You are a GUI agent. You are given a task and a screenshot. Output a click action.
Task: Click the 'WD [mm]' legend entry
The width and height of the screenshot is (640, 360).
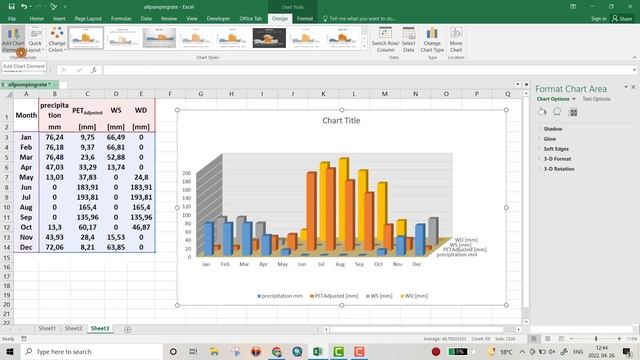[414, 296]
